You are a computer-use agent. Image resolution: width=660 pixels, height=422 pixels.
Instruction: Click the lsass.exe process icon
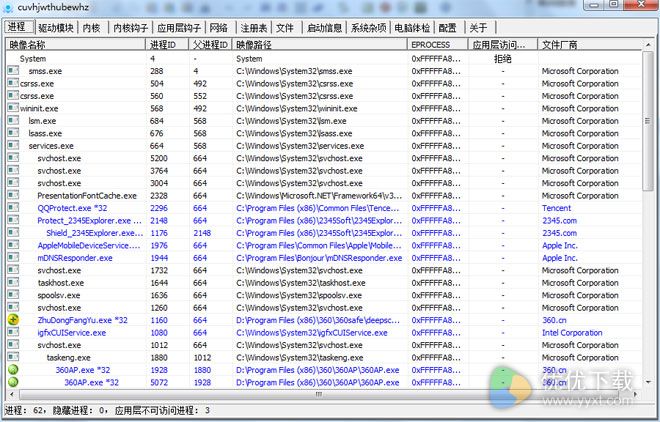coord(13,133)
